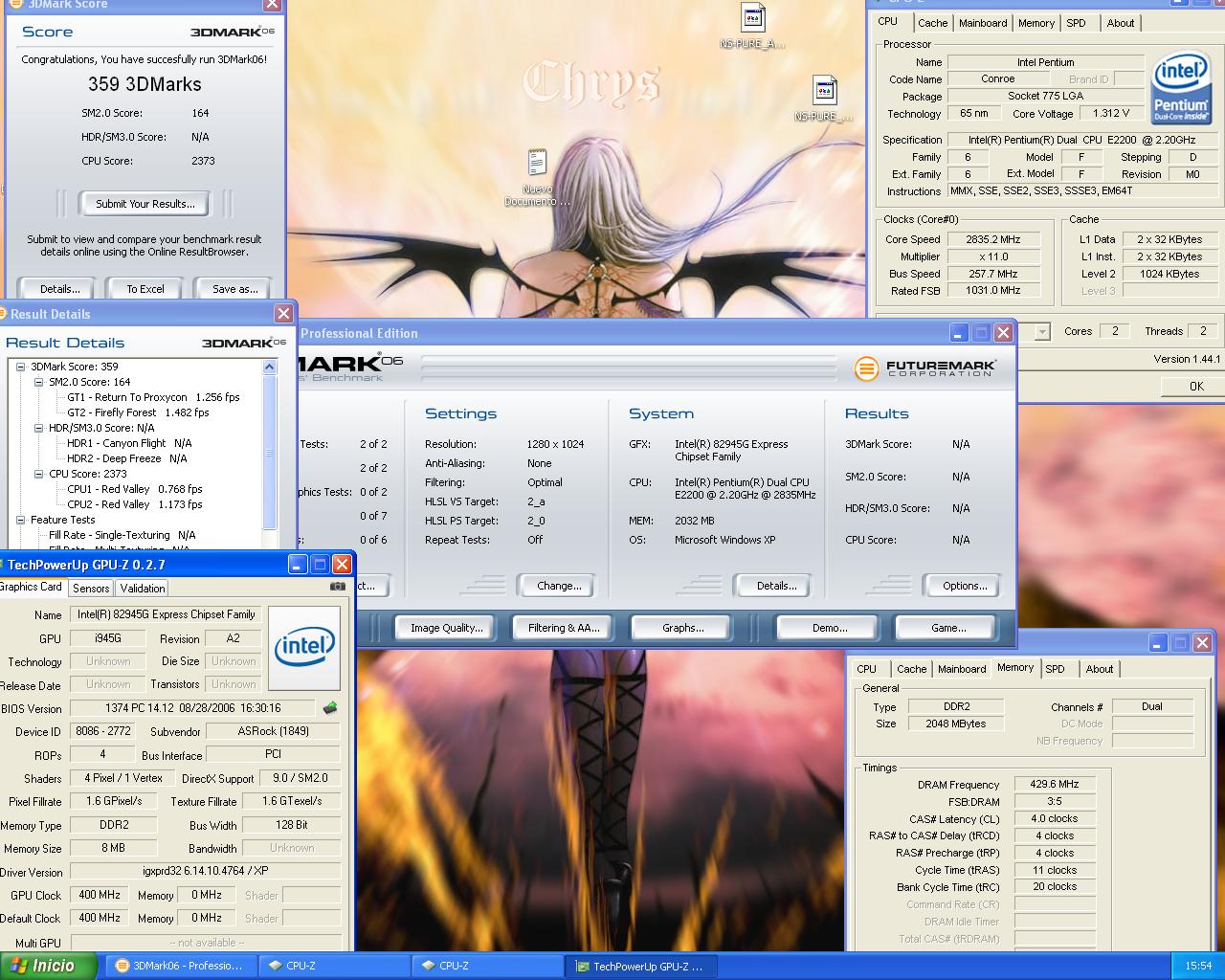Switch to 3DMark06 taskbar item
This screenshot has width=1225, height=980.
pos(180,966)
